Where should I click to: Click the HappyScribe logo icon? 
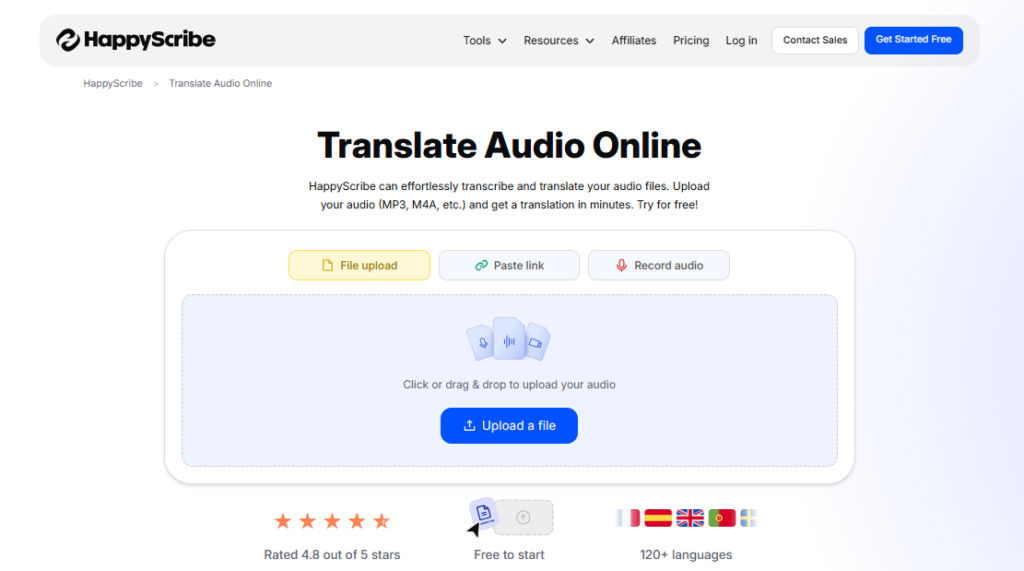(x=68, y=40)
